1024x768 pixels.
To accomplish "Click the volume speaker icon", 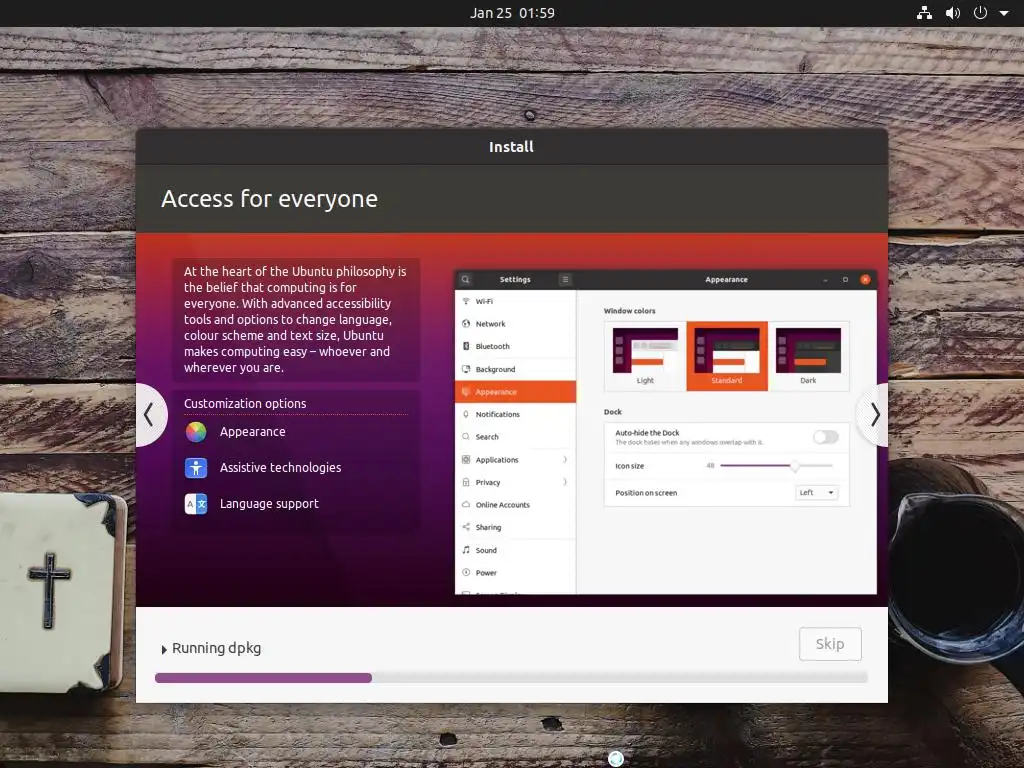I will 953,13.
